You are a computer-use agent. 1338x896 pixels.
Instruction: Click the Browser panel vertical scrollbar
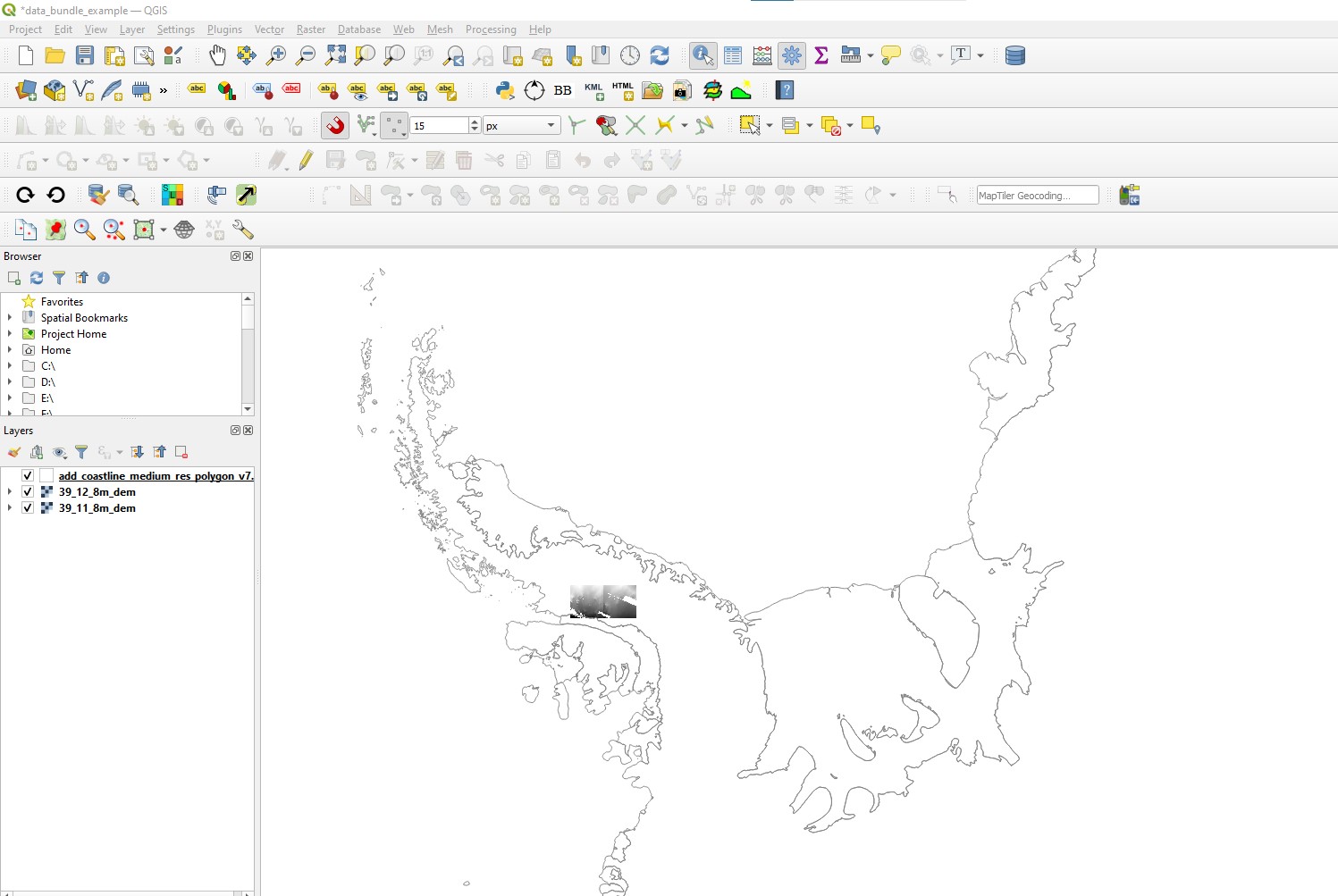248,354
